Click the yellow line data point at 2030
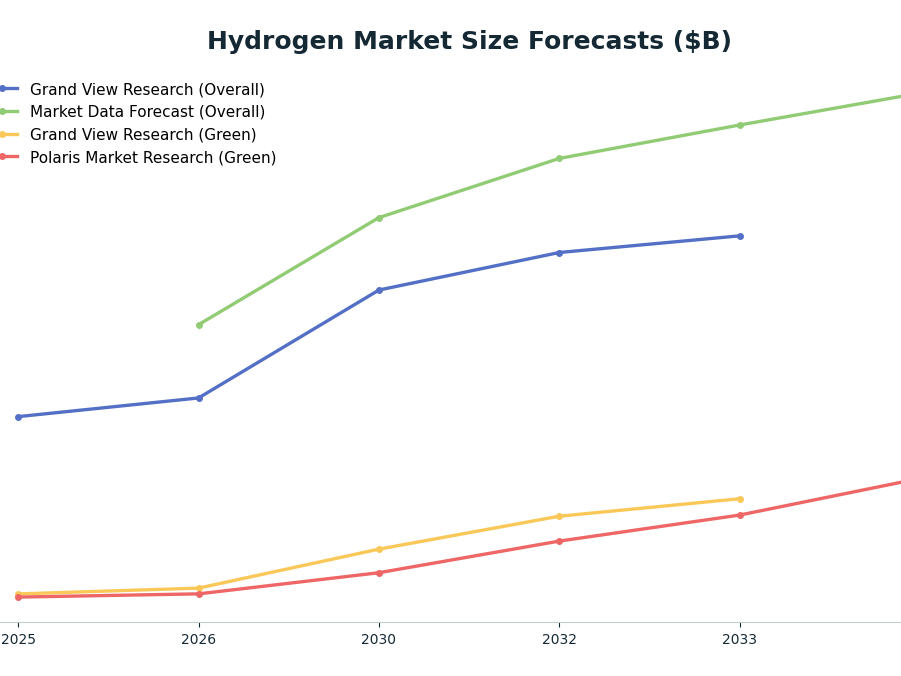 click(379, 549)
